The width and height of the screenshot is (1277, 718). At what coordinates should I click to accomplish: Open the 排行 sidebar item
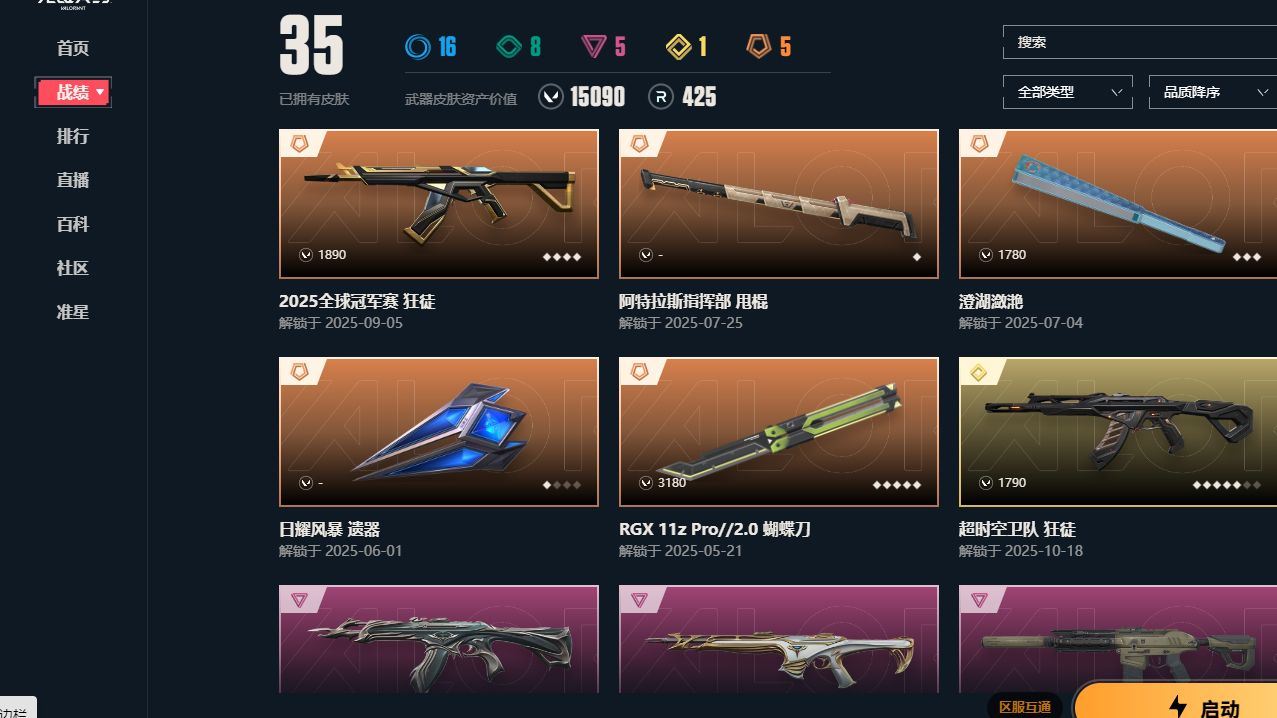[x=73, y=136]
